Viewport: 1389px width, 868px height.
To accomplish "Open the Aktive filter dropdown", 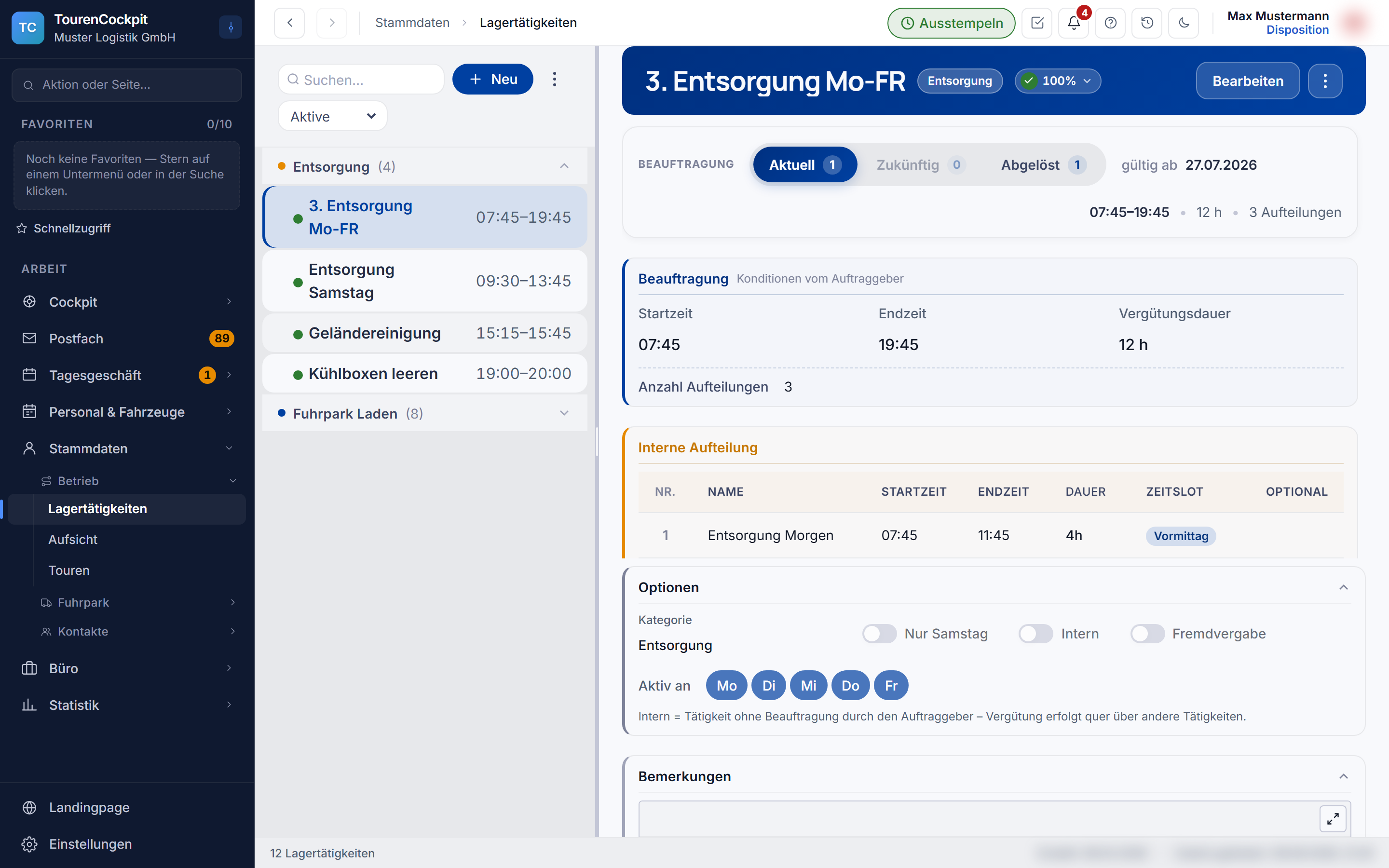I will click(x=332, y=116).
